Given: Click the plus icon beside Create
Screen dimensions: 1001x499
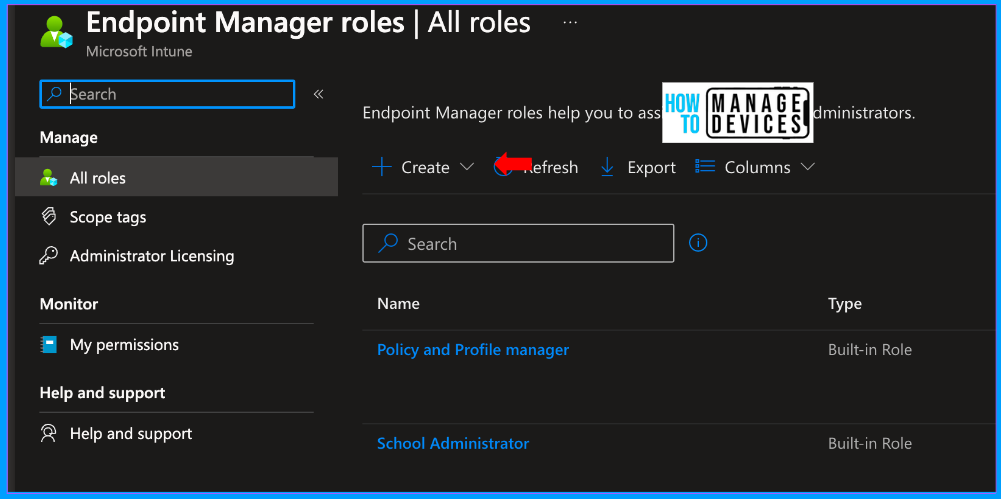Looking at the screenshot, I should click(x=382, y=167).
